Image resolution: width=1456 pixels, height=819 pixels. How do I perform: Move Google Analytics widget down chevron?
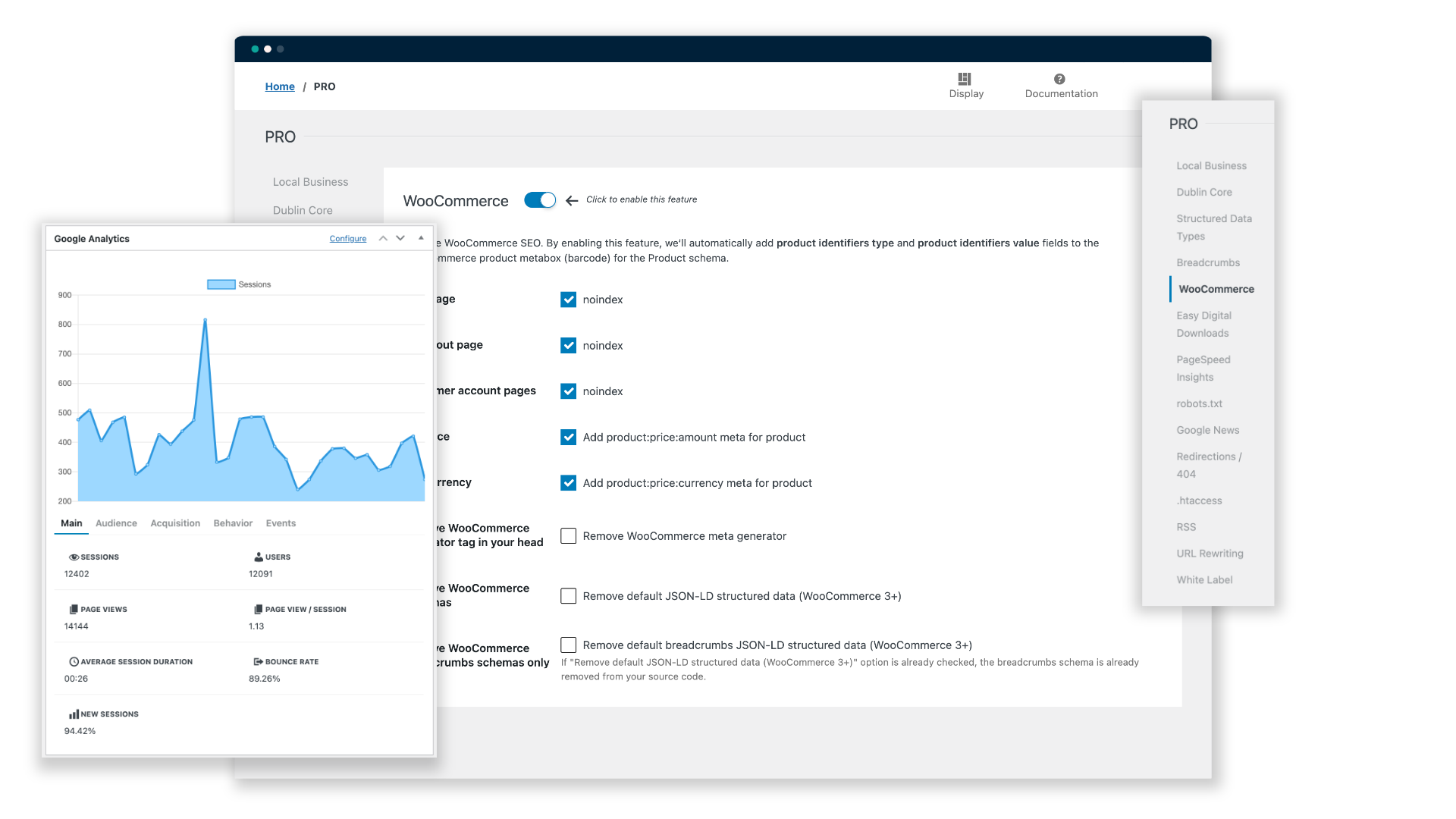pos(400,239)
